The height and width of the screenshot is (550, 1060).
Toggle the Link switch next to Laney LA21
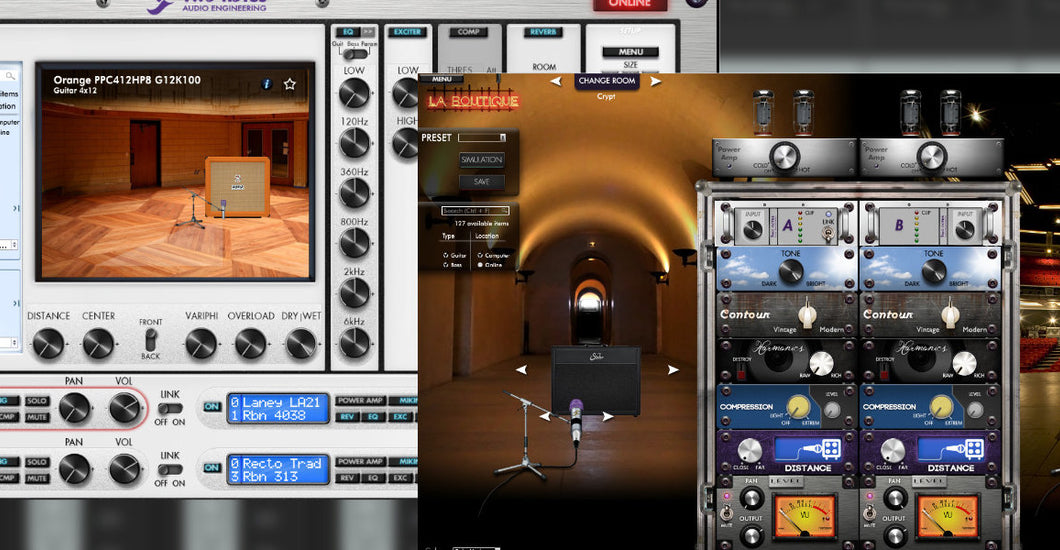pyautogui.click(x=170, y=408)
